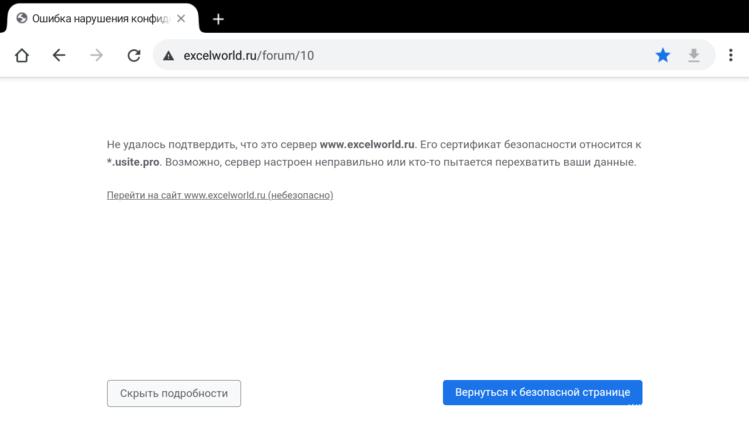The height and width of the screenshot is (421, 749).
Task: Toggle the blue bookmark star
Action: (x=663, y=55)
